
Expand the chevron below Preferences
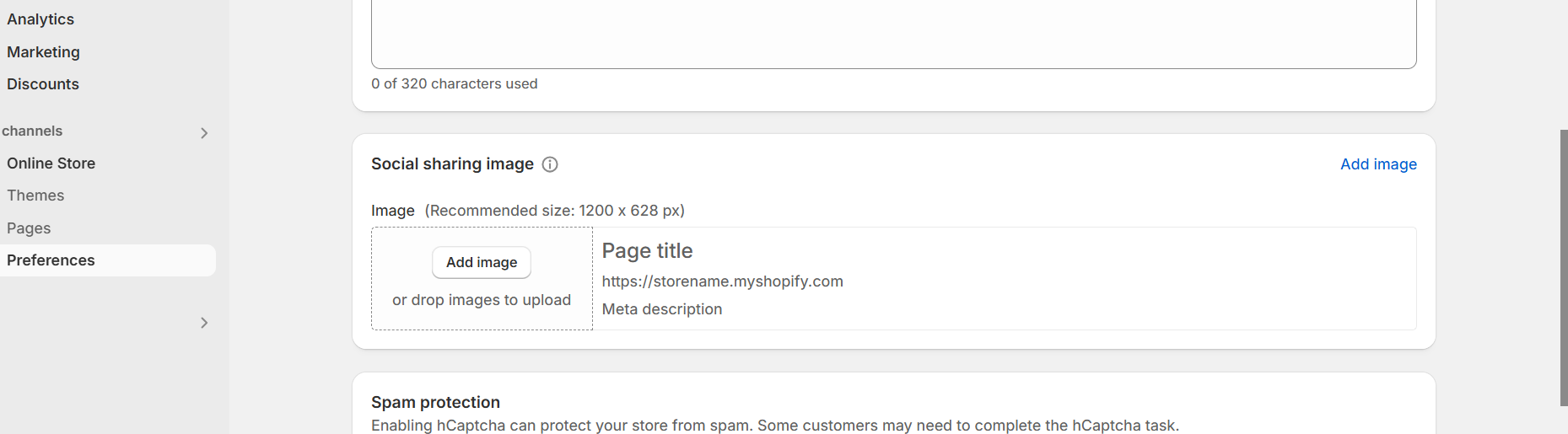pyautogui.click(x=204, y=323)
